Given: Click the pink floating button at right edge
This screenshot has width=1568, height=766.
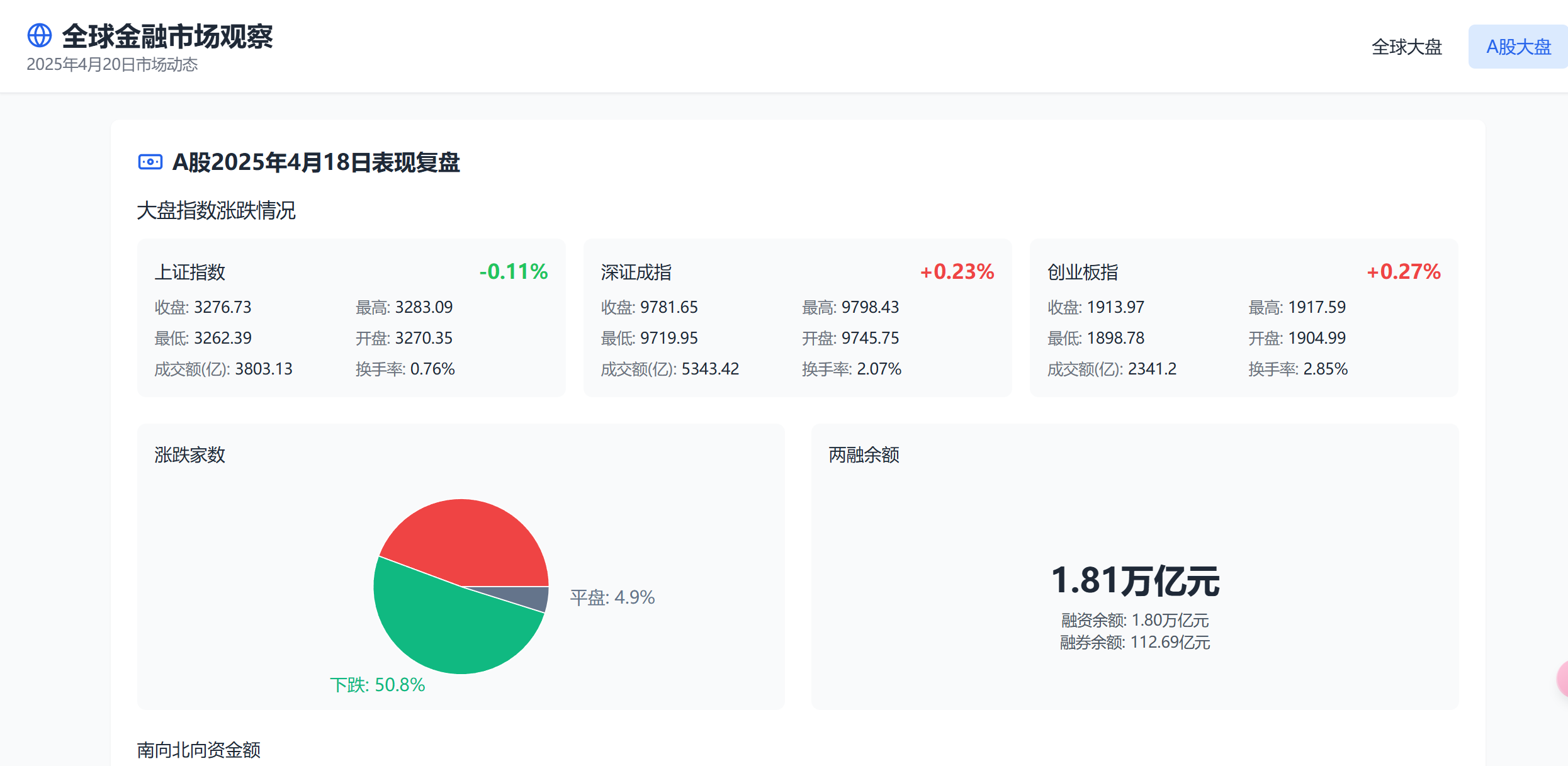Looking at the screenshot, I should [x=1562, y=679].
